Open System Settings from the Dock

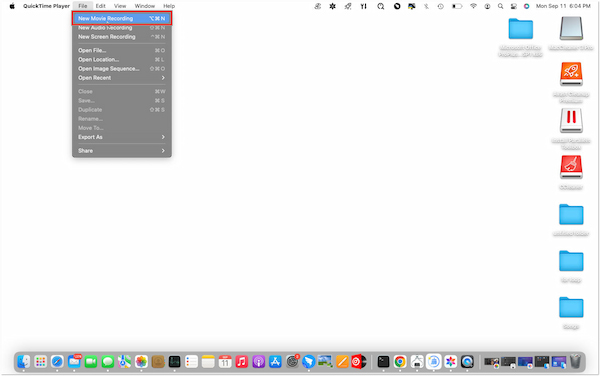(292, 361)
